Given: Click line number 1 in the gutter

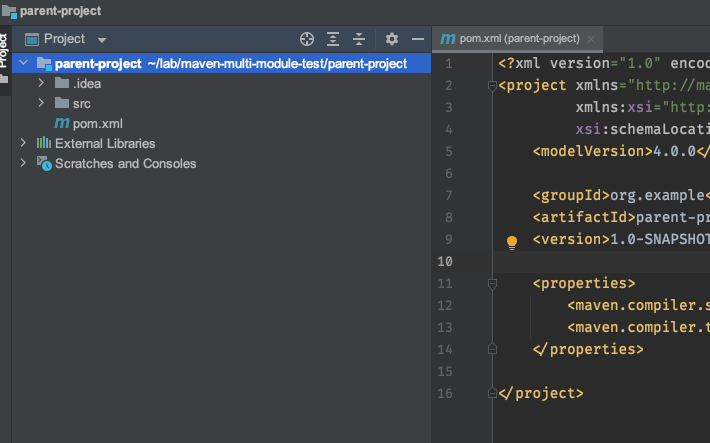Looking at the screenshot, I should click(x=448, y=63).
